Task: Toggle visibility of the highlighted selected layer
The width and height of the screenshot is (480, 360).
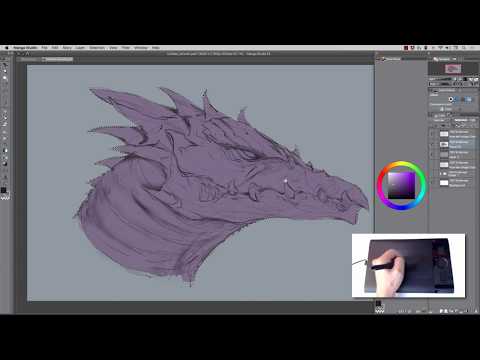Action: pos(432,144)
